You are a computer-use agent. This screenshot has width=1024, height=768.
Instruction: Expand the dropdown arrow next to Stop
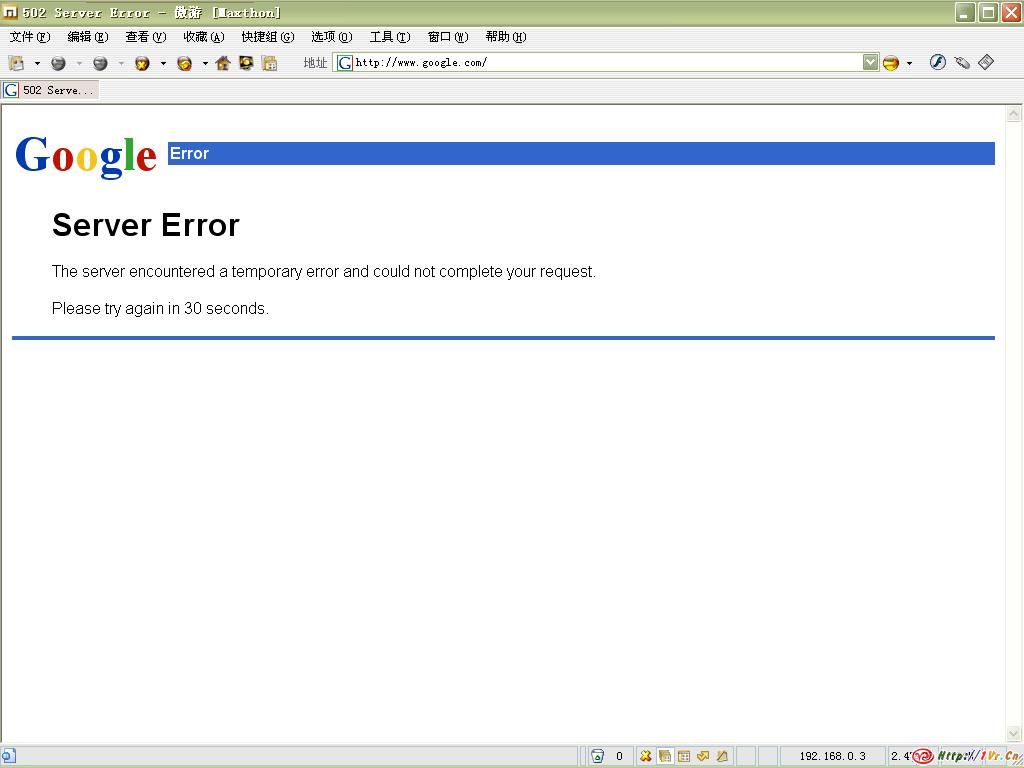pyautogui.click(x=163, y=63)
